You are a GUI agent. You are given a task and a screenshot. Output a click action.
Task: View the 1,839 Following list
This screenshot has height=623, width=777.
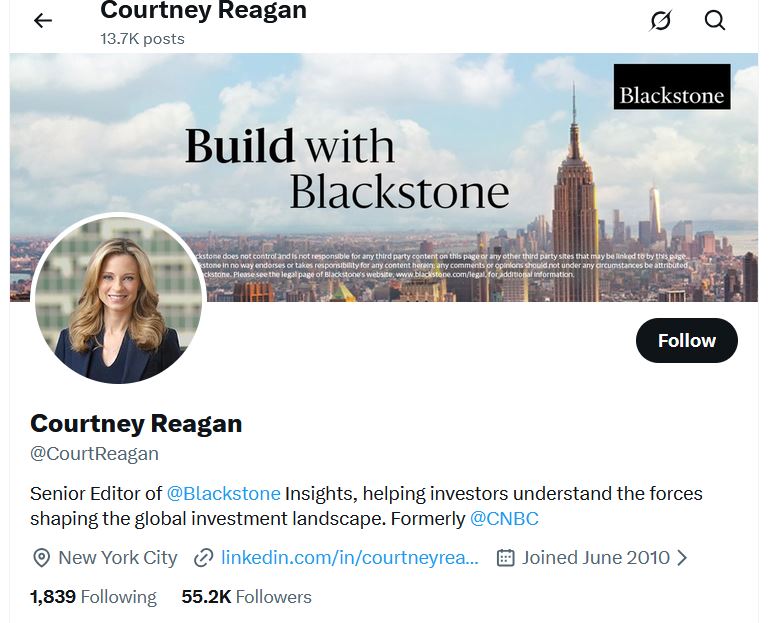click(x=93, y=597)
